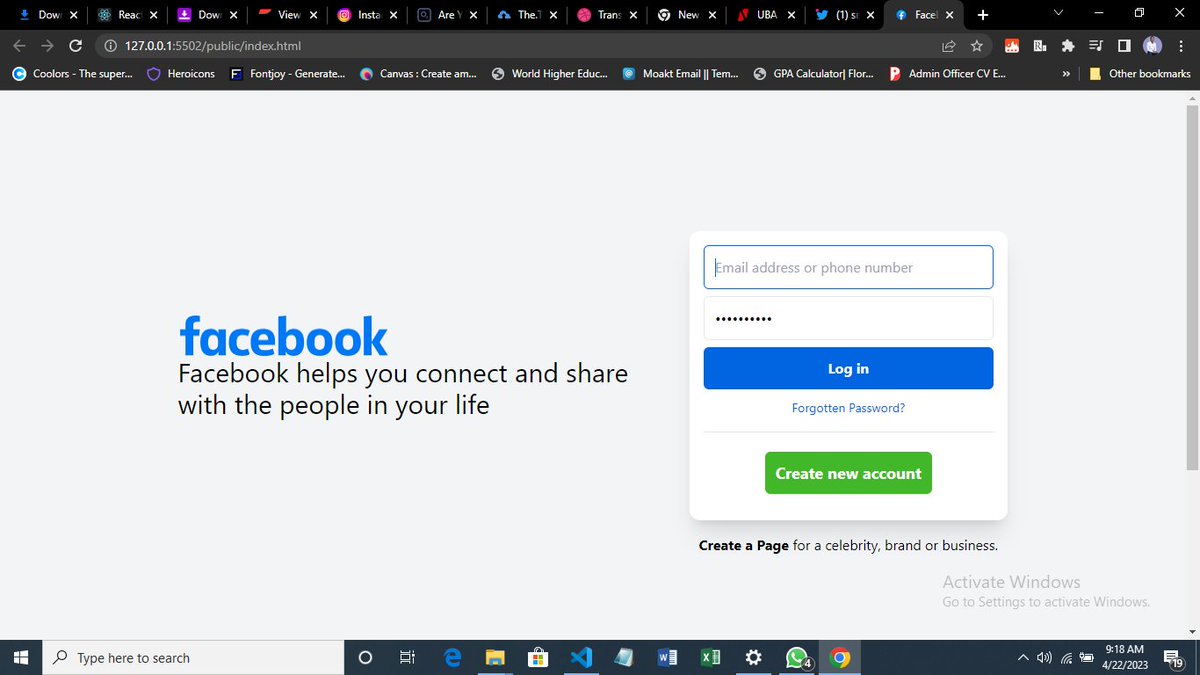
Task: Open Excel from taskbar
Action: click(x=710, y=658)
